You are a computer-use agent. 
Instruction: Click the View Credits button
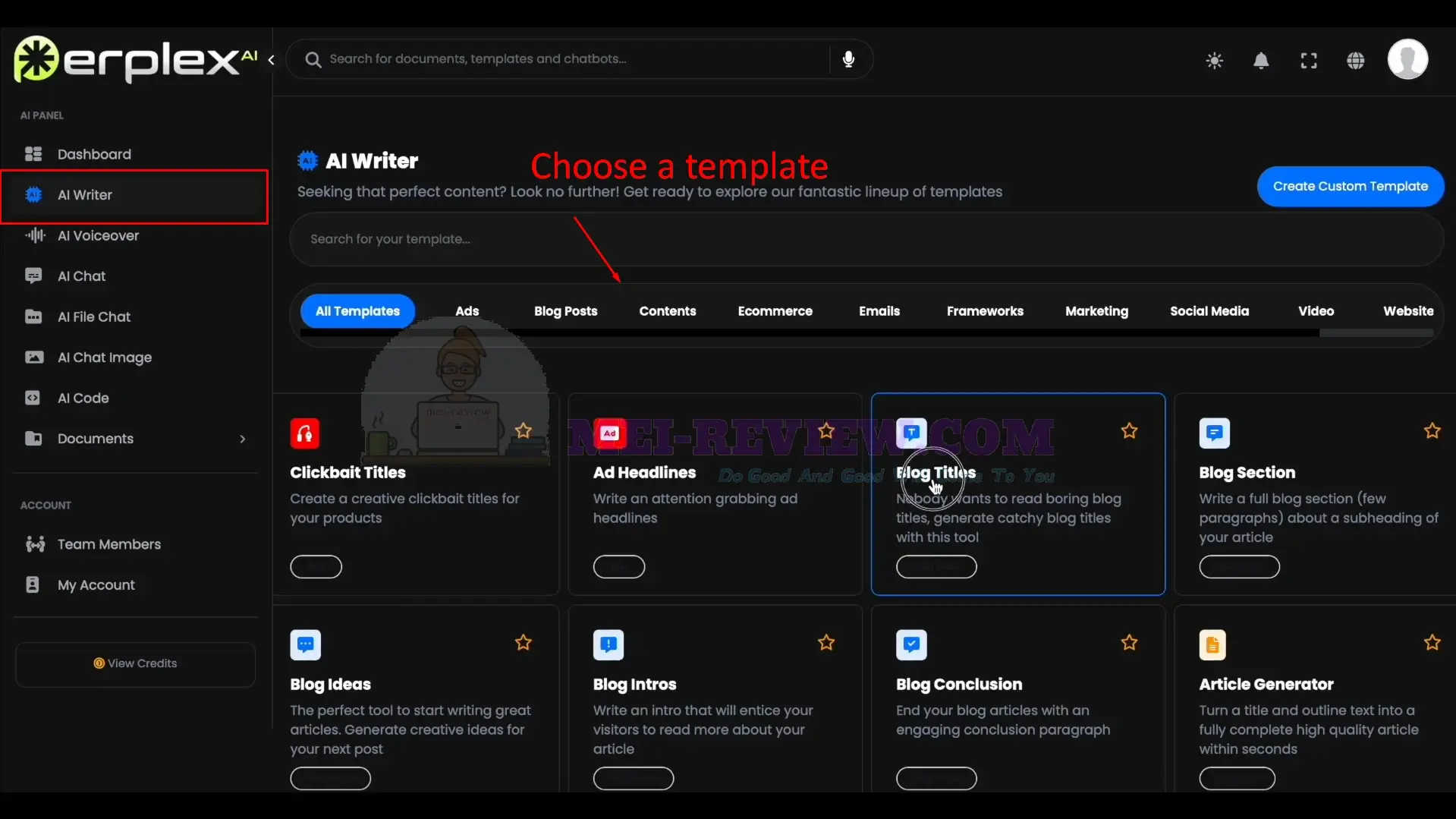point(135,663)
